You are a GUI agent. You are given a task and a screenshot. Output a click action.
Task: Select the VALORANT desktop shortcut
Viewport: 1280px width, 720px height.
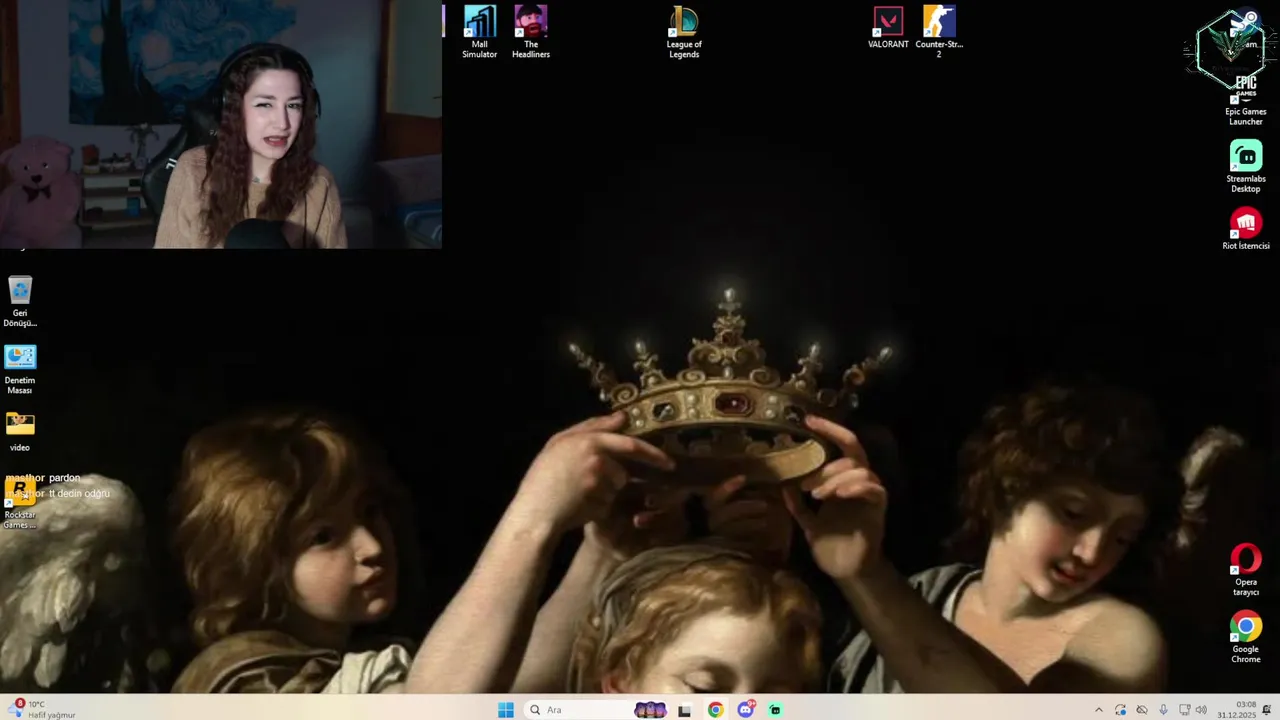(888, 27)
